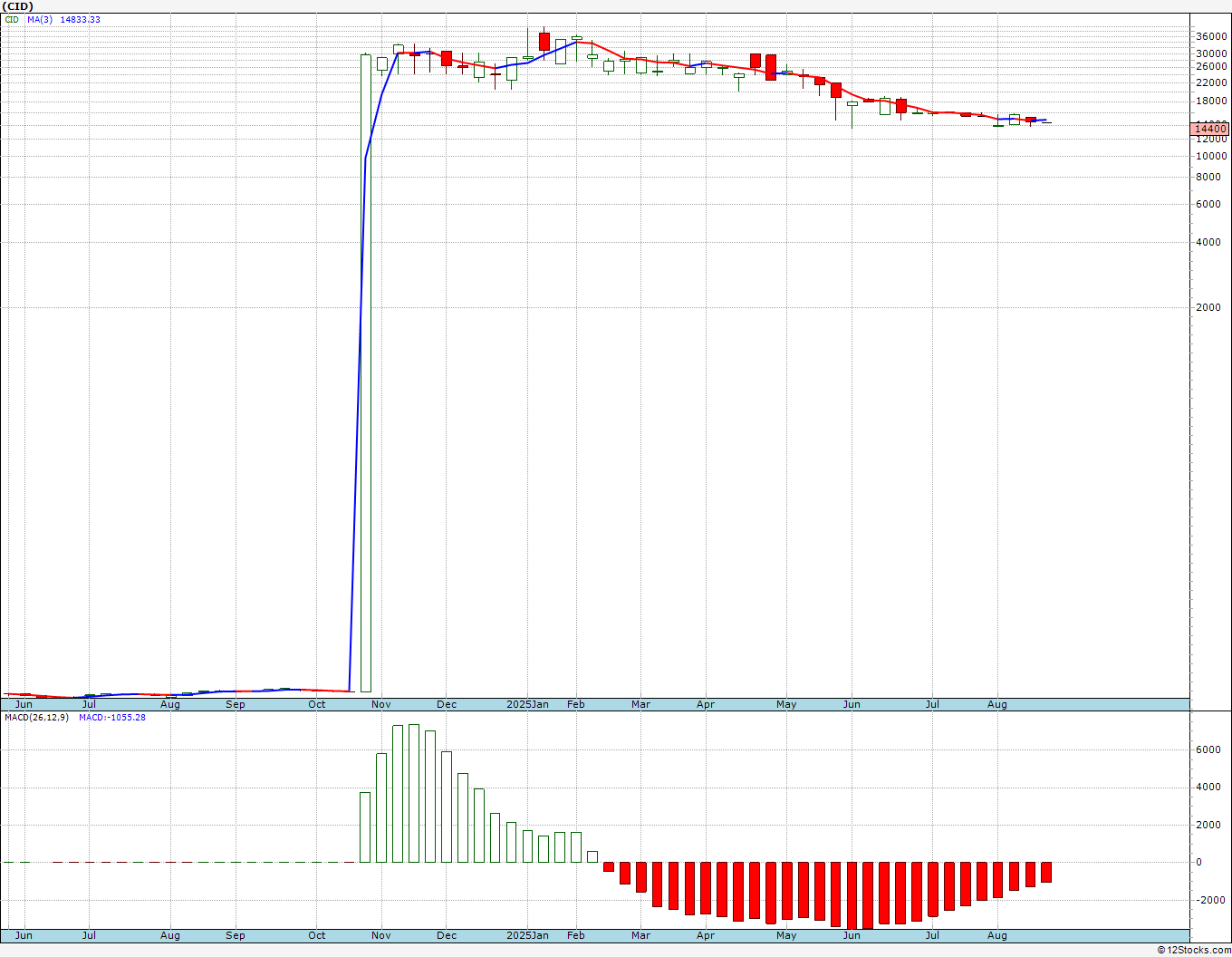
Task: Click the MA(3) moving average label
Action: point(40,19)
